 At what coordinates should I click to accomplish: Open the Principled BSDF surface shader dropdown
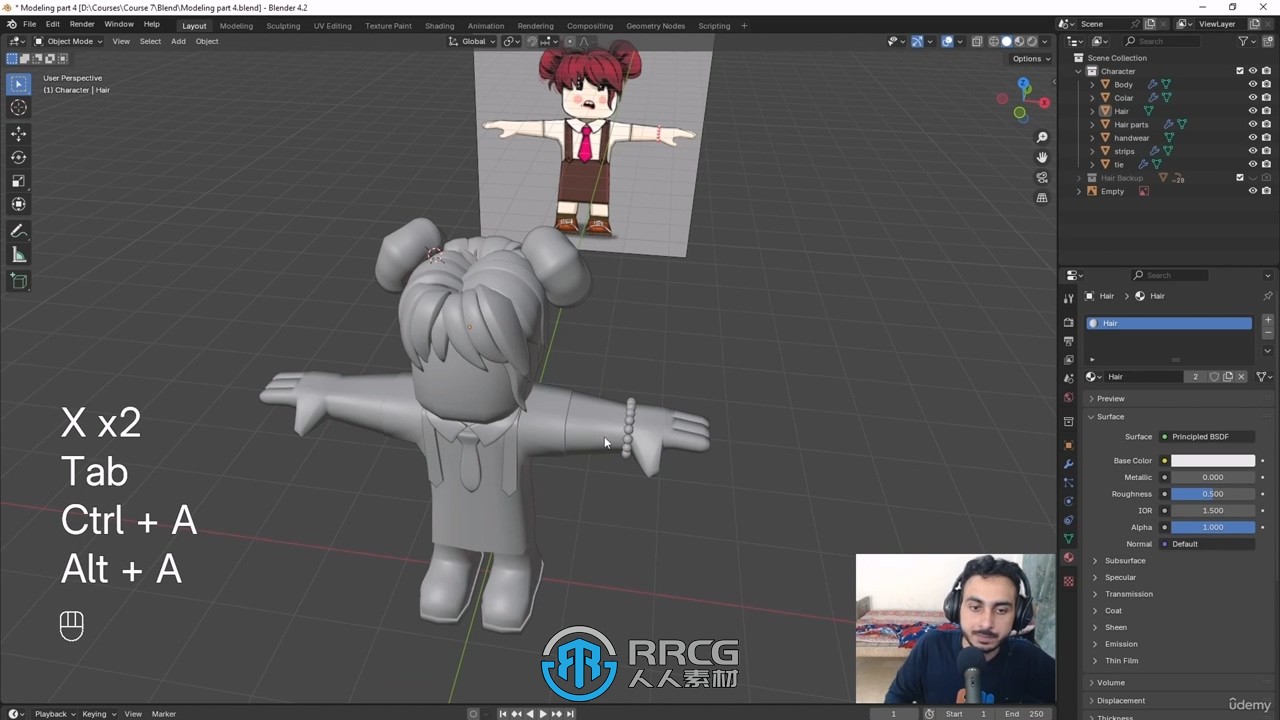coord(1207,437)
